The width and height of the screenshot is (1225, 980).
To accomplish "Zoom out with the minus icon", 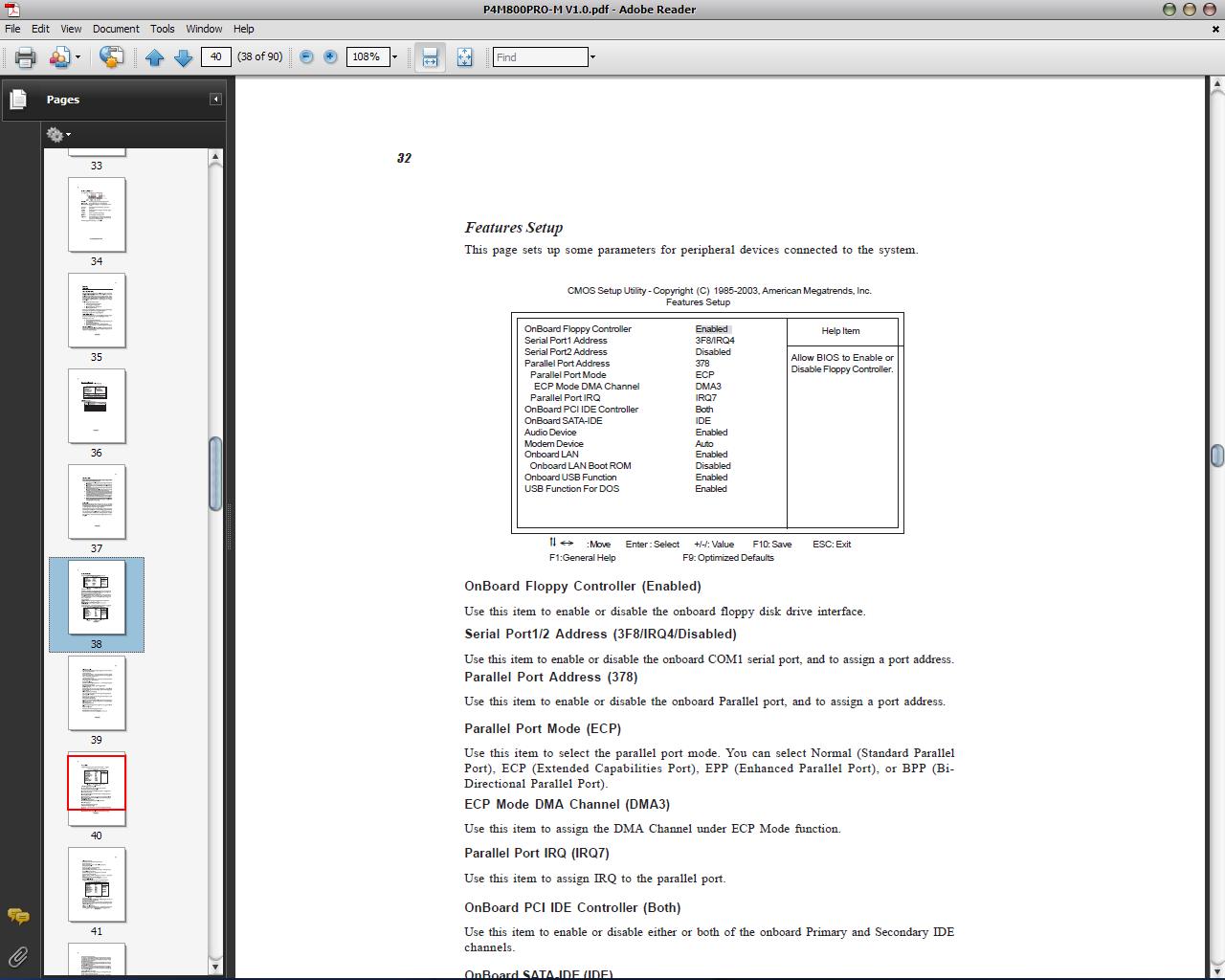I will click(306, 57).
